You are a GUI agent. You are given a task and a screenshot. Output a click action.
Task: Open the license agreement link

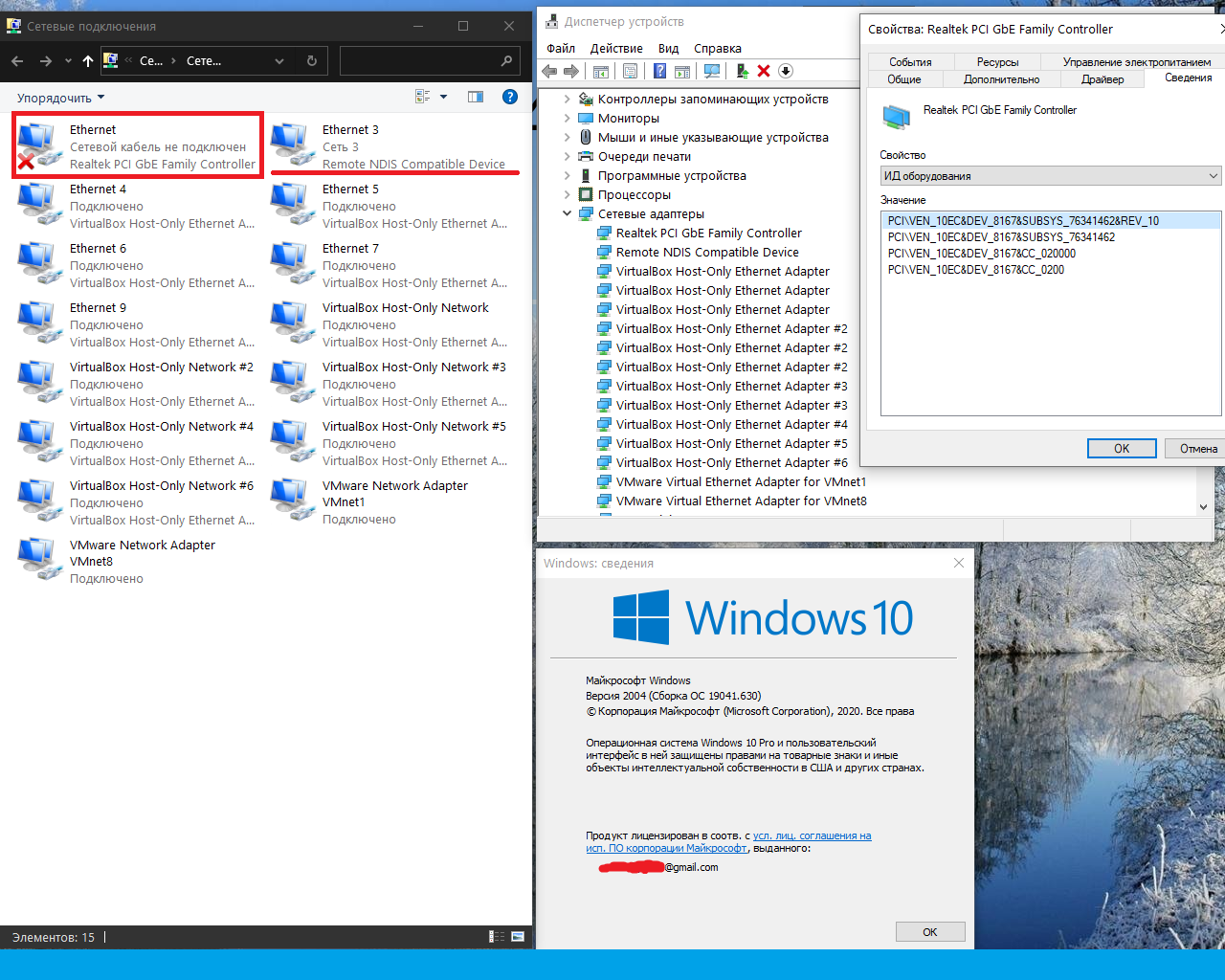pyautogui.click(x=728, y=842)
